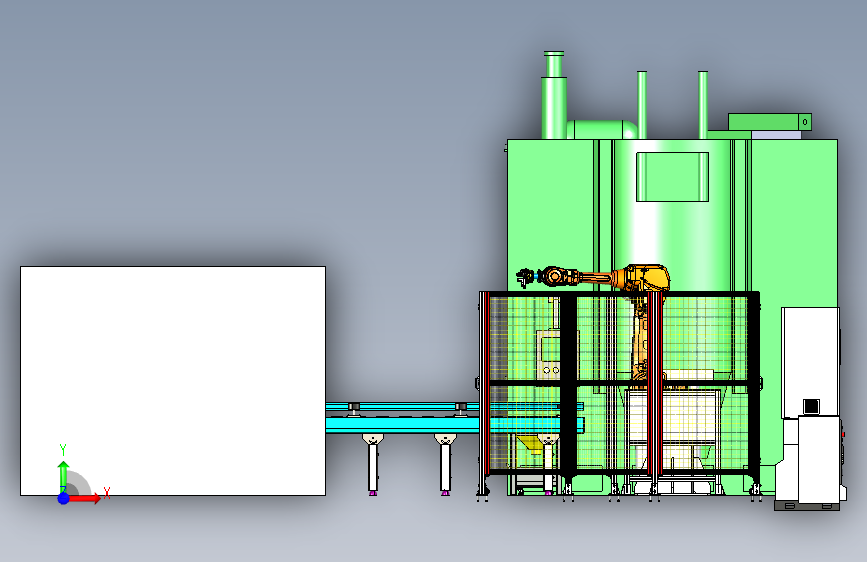Select the tallest green exhaust stack
The width and height of the screenshot is (867, 562).
click(x=554, y=95)
